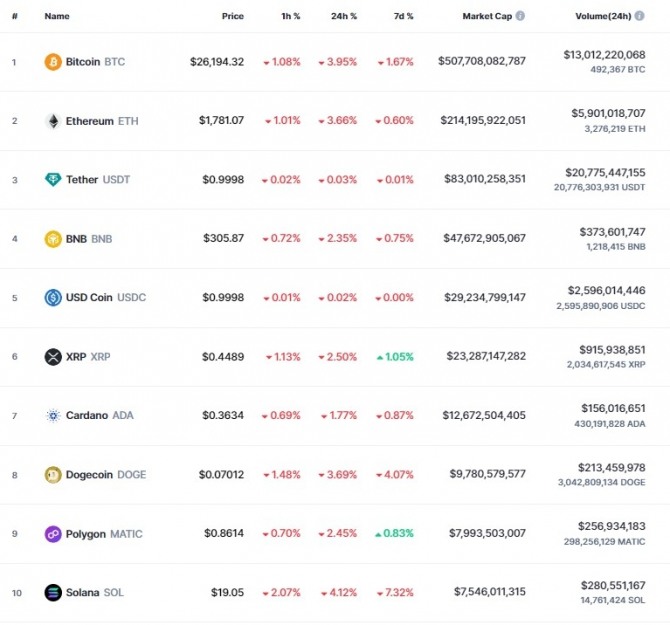The image size is (670, 625).
Task: Click the Bitcoin coin logo icon
Action: [x=53, y=62]
